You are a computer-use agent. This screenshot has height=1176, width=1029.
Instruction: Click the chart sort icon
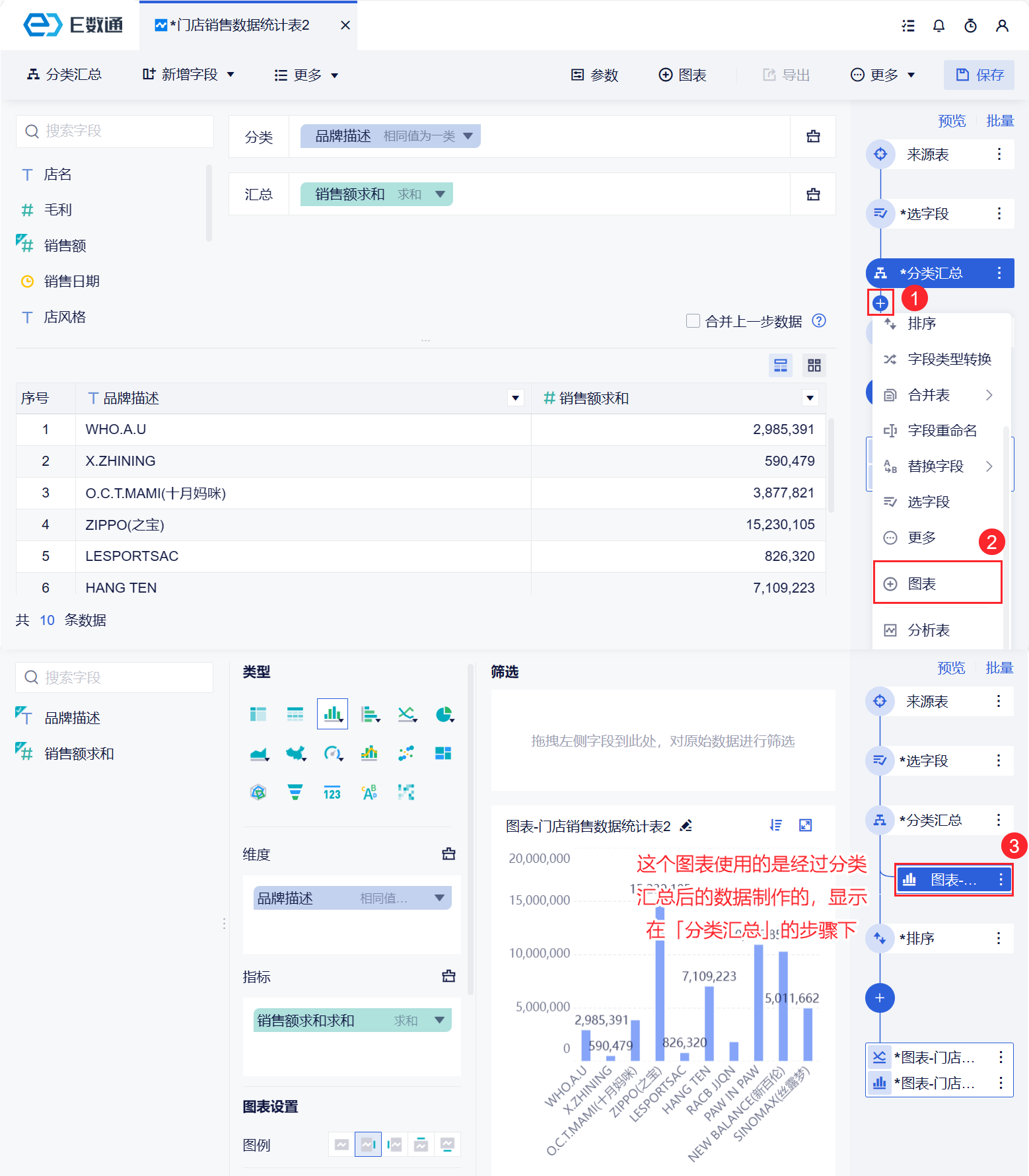[776, 825]
